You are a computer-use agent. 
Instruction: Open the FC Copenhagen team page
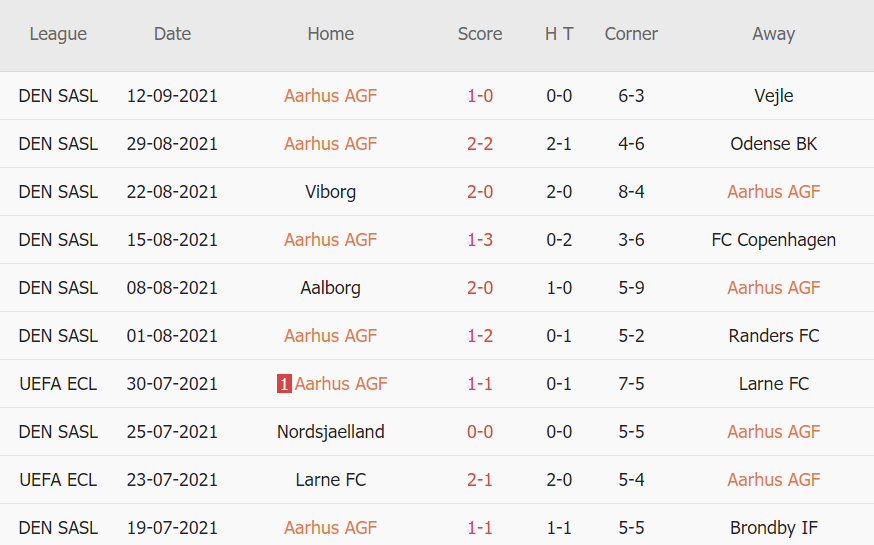coord(774,240)
